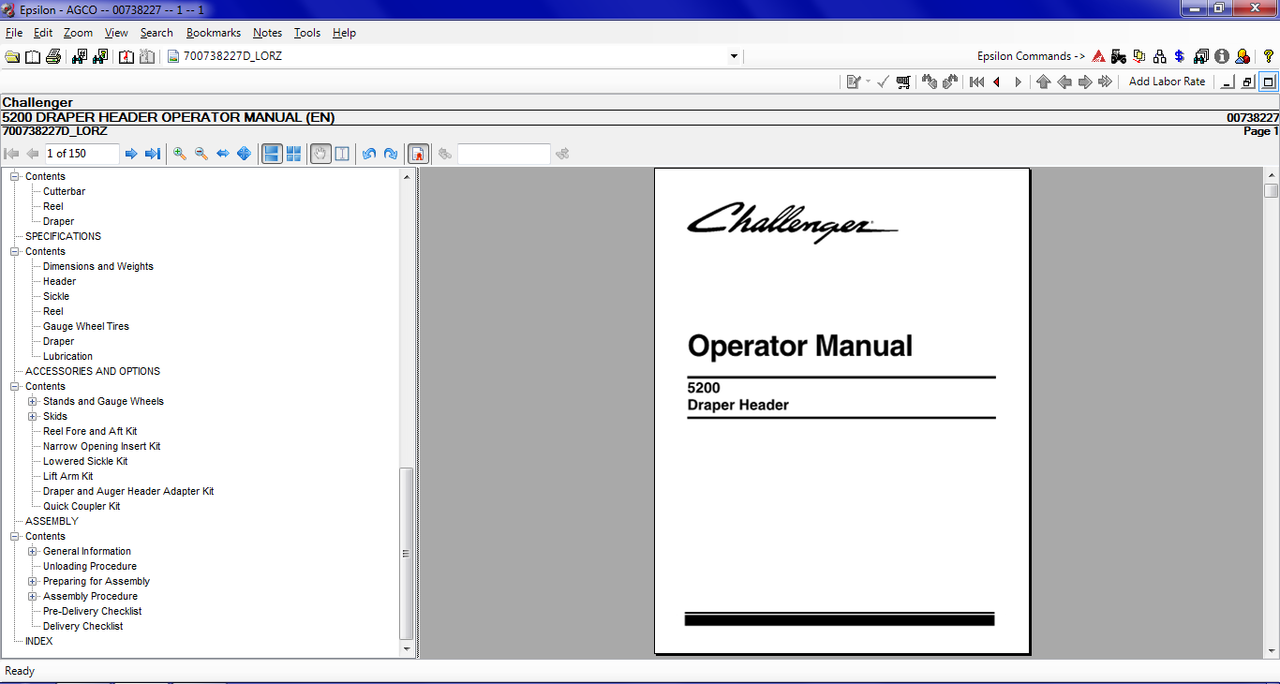Image resolution: width=1280 pixels, height=684 pixels.
Task: Click the red left triangle previous icon
Action: (x=997, y=82)
